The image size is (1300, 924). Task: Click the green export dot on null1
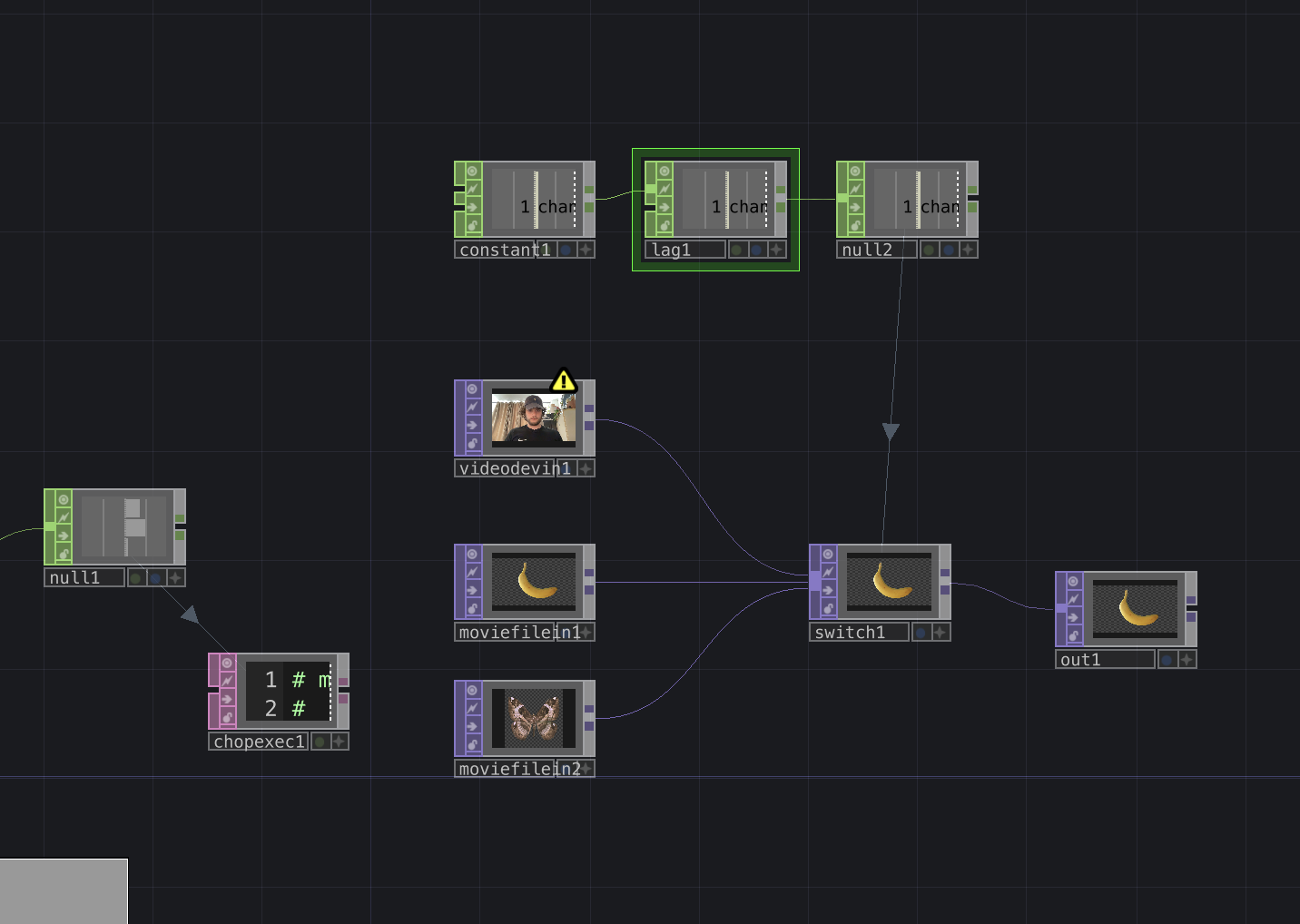(x=135, y=578)
